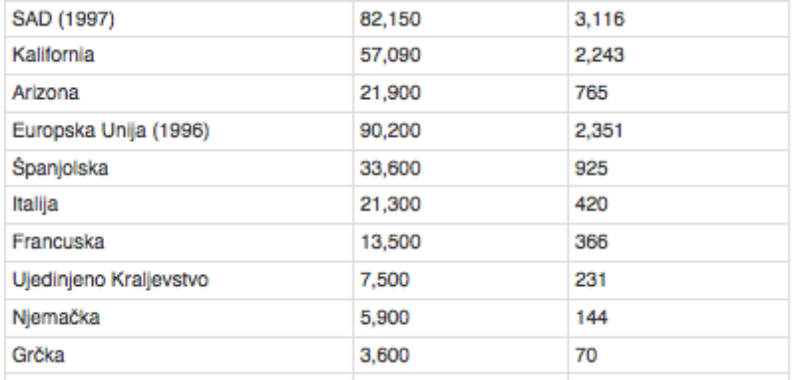The image size is (800, 380).
Task: Select the Francuska cell
Action: coord(179,242)
